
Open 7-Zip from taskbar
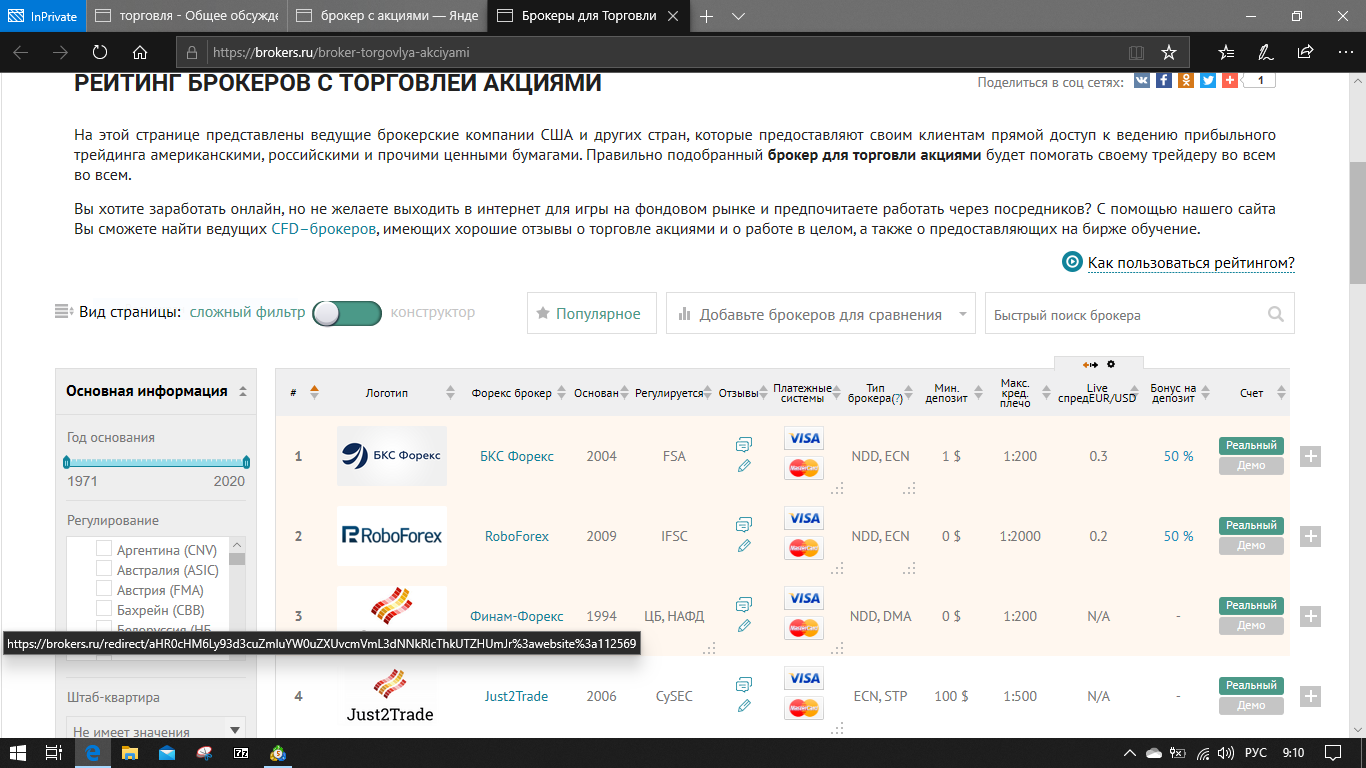(x=241, y=752)
